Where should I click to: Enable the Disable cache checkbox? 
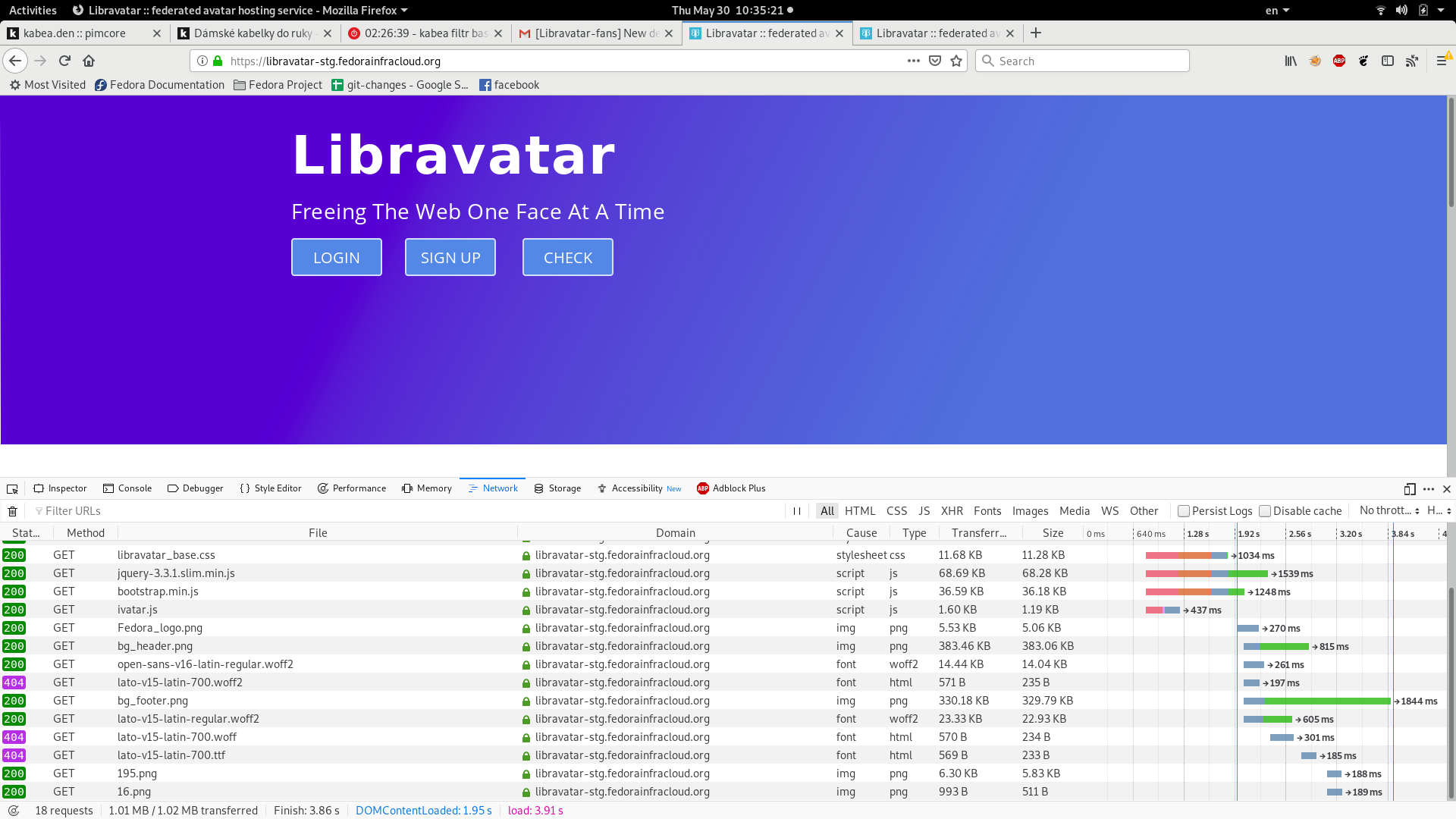1265,511
